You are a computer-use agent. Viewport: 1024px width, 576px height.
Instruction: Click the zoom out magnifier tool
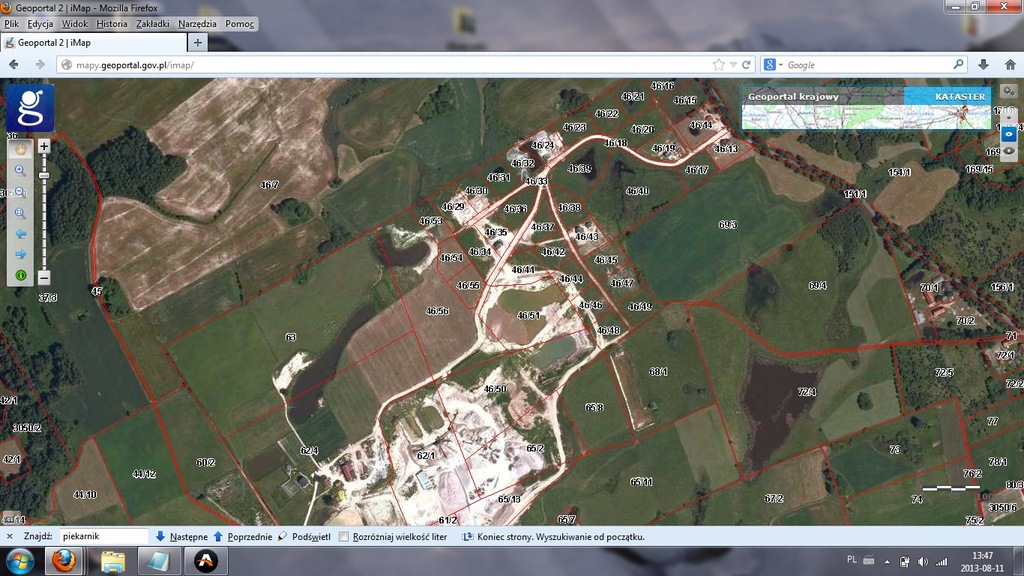pyautogui.click(x=20, y=191)
